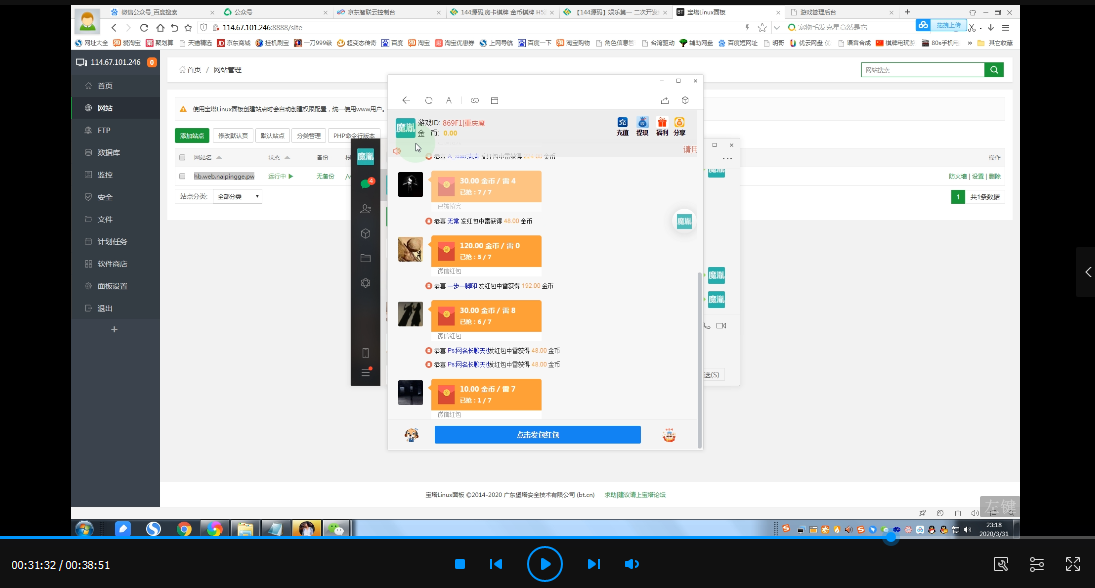The image size is (1095, 588).
Task: Click the blue send red packet button
Action: tap(537, 435)
